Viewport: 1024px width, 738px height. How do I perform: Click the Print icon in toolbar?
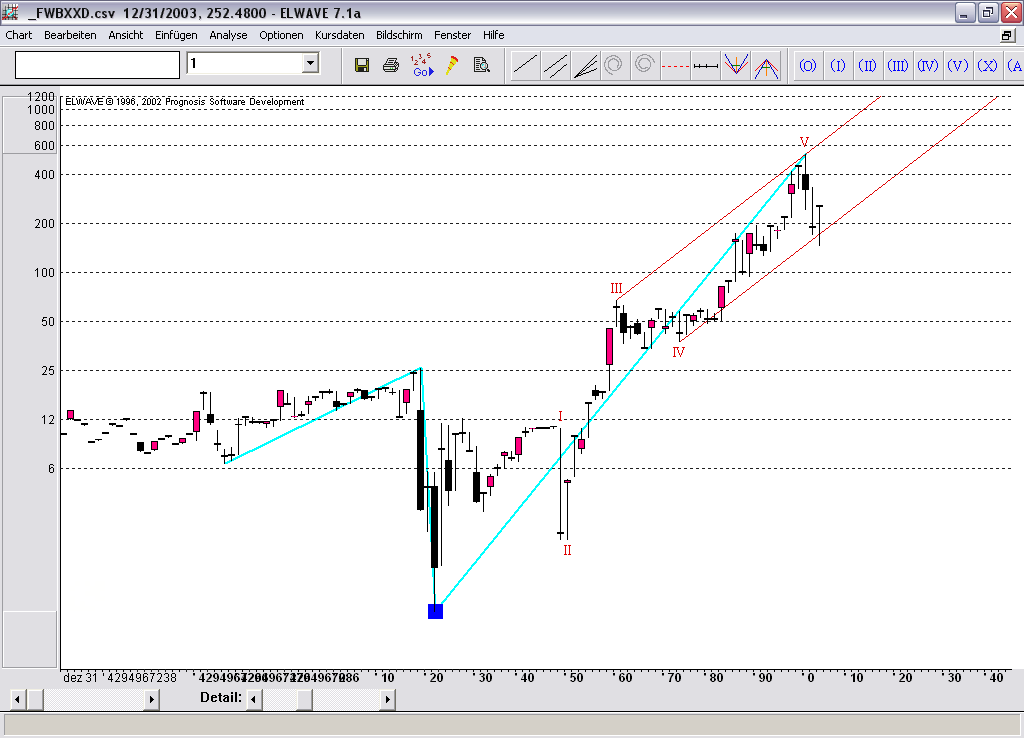coord(391,65)
